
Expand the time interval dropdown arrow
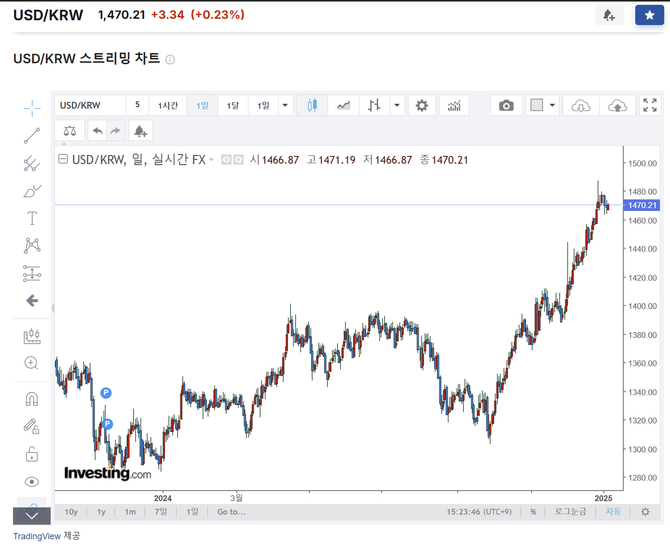(x=286, y=105)
